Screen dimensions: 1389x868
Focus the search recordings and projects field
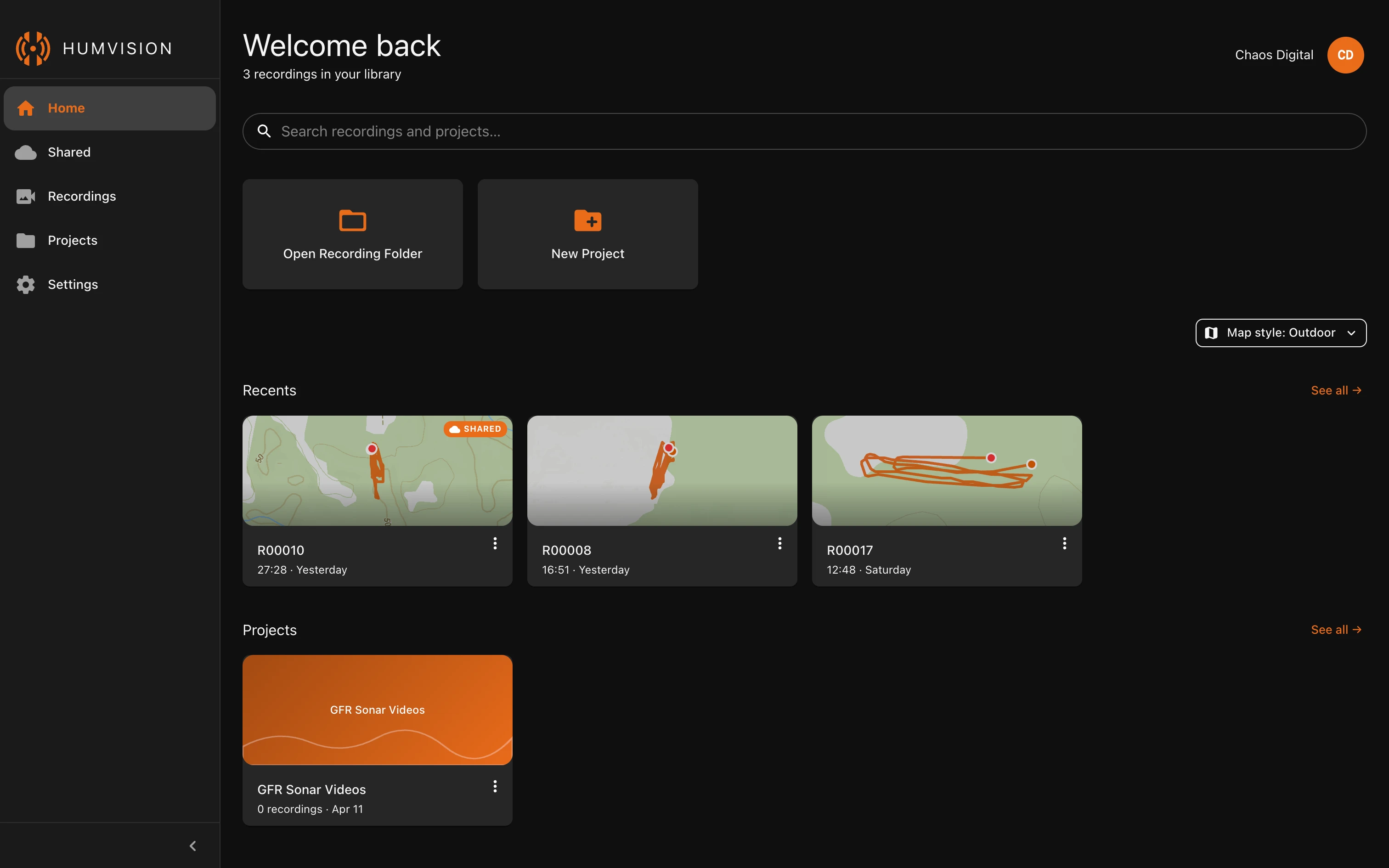pos(805,131)
